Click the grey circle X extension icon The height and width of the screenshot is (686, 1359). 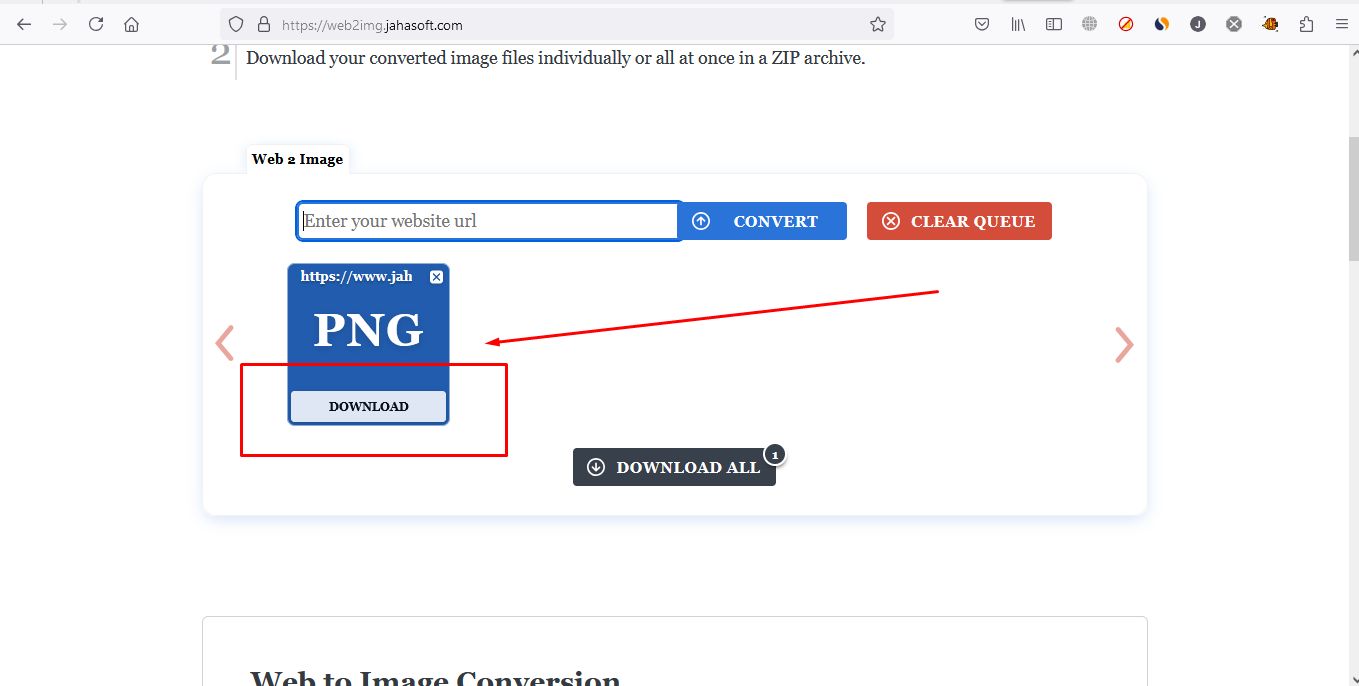pyautogui.click(x=1234, y=24)
